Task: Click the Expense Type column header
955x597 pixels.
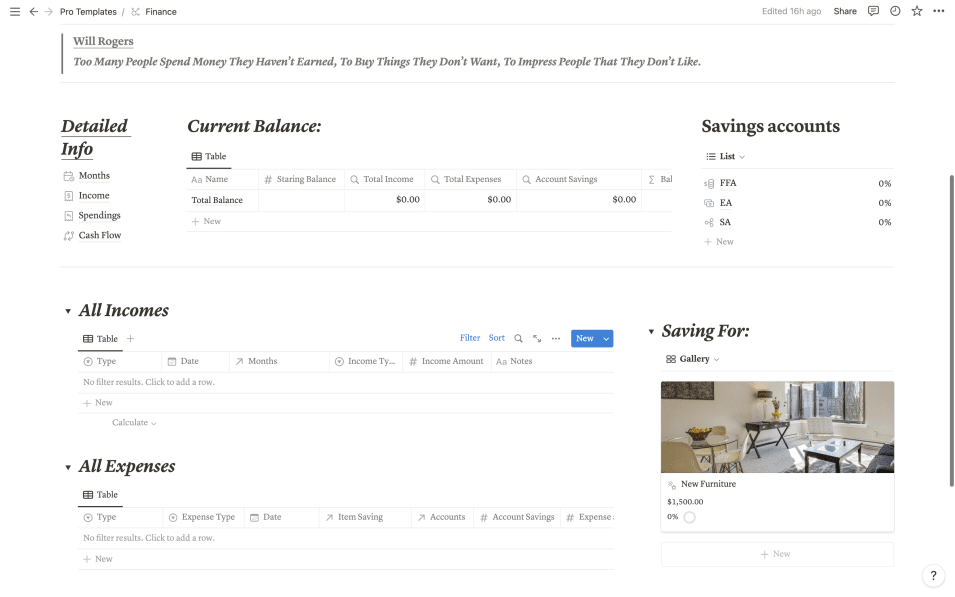Action: (x=203, y=517)
